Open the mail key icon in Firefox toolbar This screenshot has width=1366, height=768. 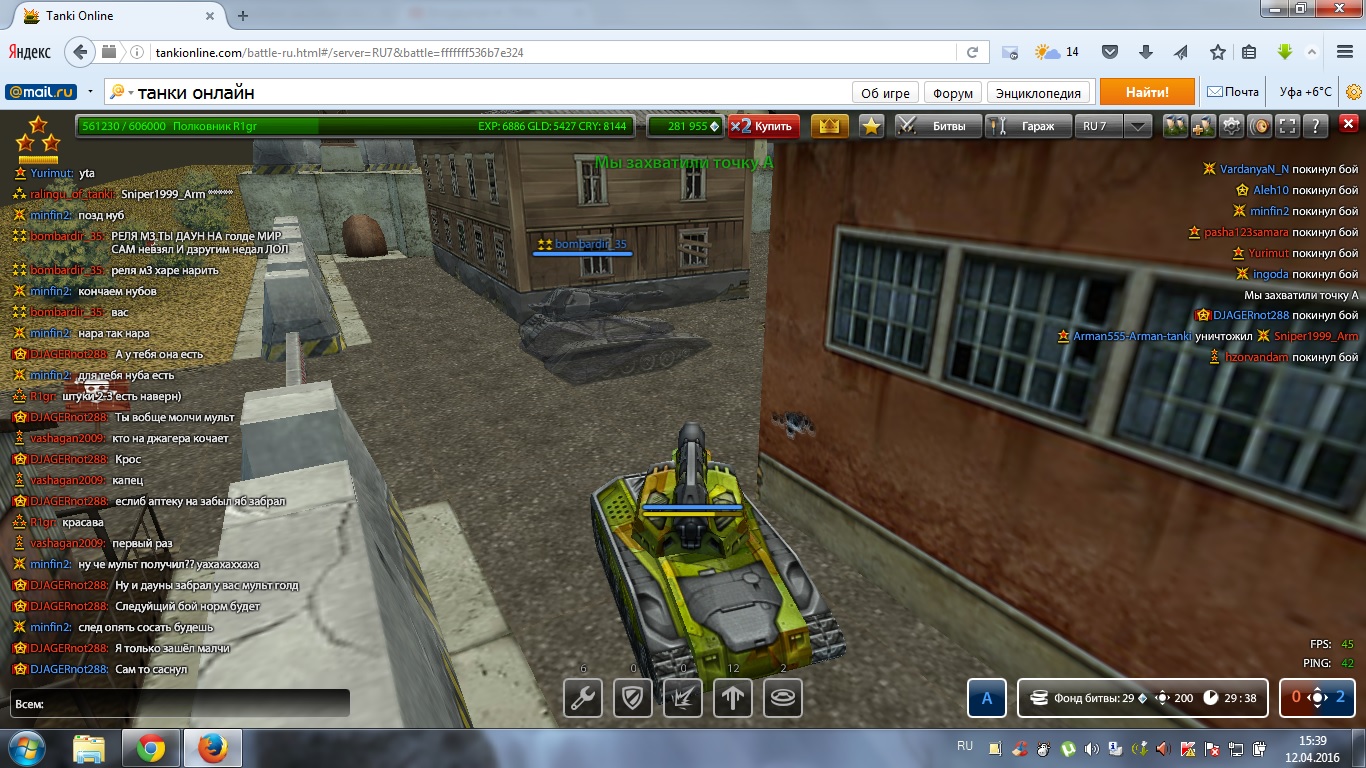pos(1010,52)
